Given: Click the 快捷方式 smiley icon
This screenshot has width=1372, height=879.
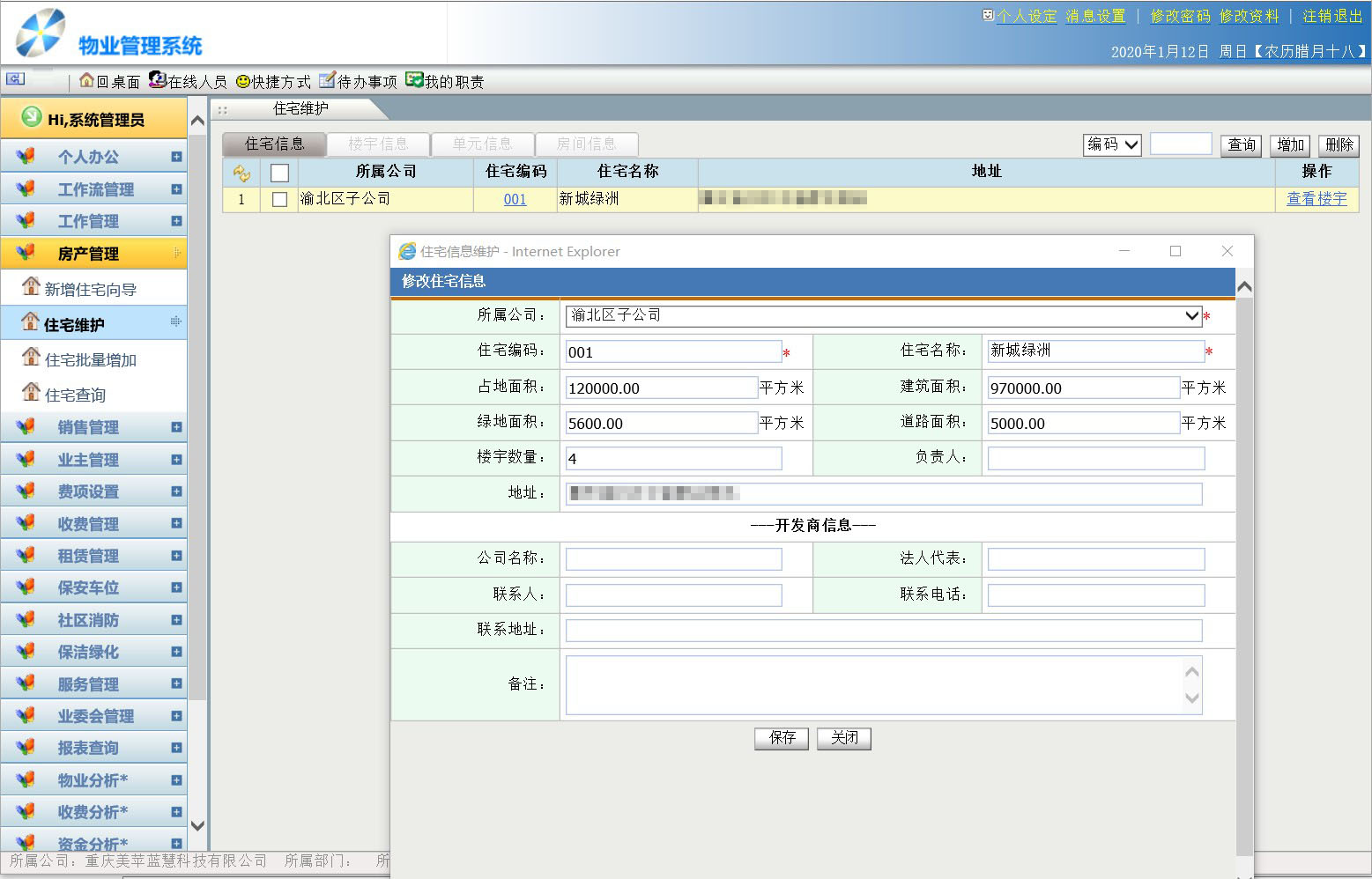Looking at the screenshot, I should pos(242,82).
